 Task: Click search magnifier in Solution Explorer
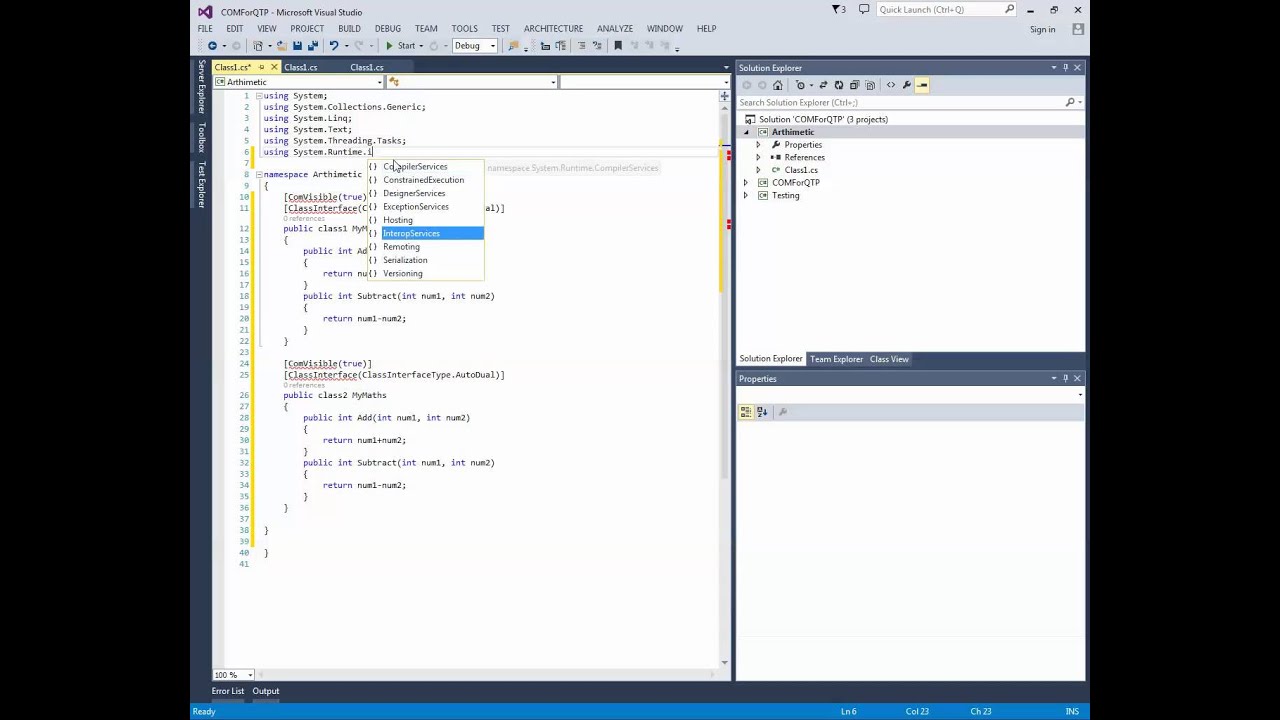tap(1070, 102)
